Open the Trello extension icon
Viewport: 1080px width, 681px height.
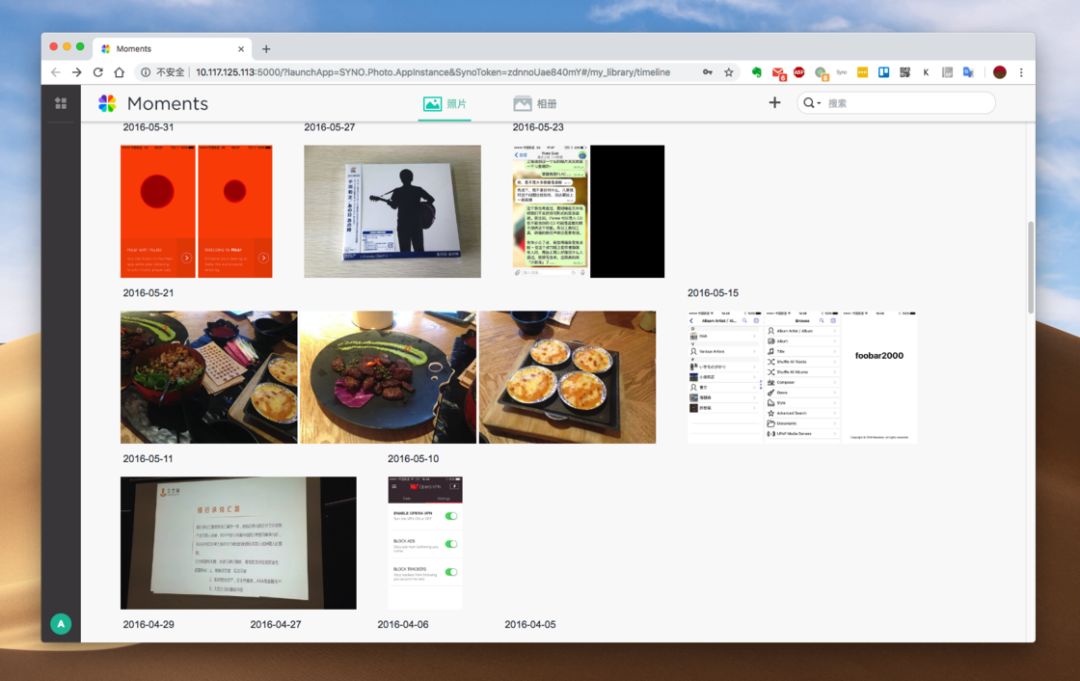[884, 72]
